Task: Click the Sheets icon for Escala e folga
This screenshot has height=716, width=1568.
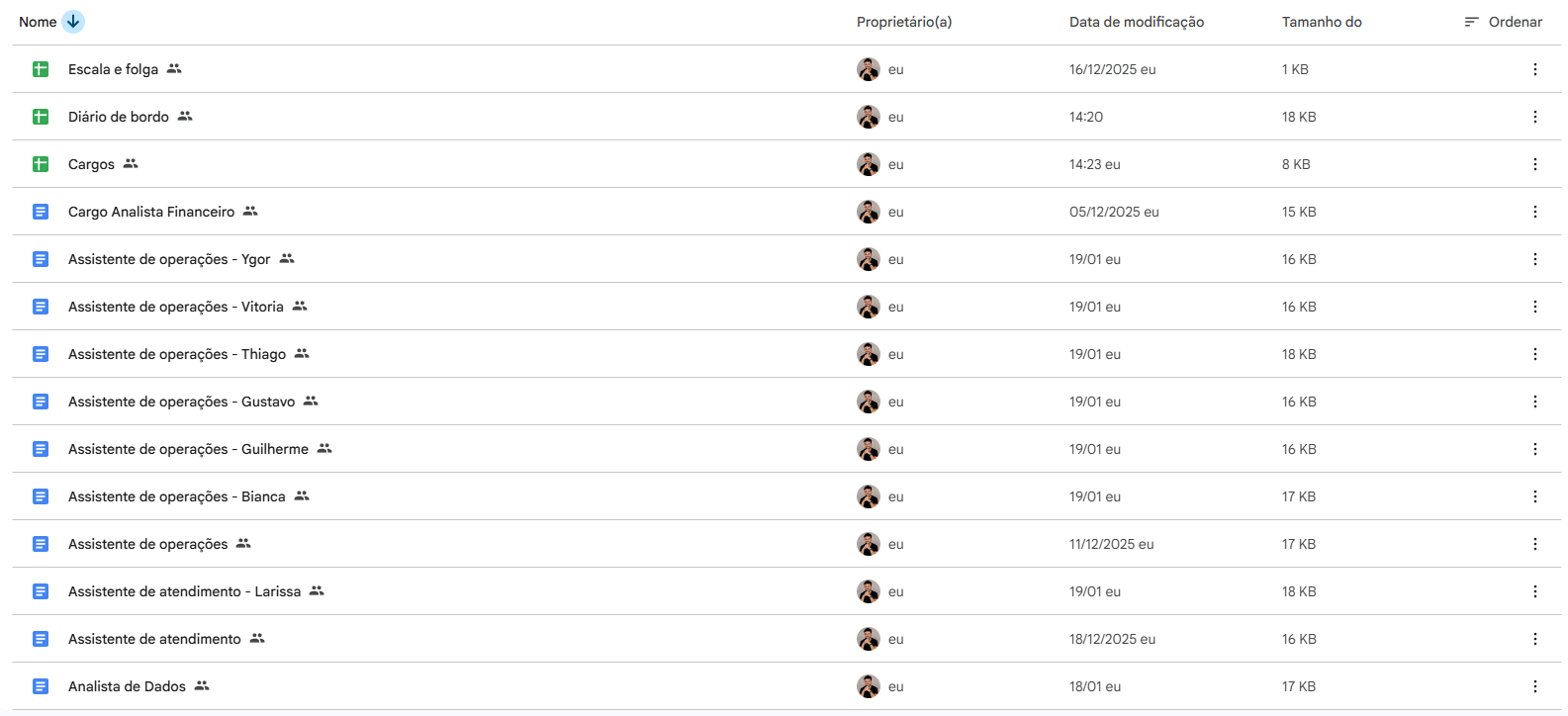Action: tap(41, 69)
